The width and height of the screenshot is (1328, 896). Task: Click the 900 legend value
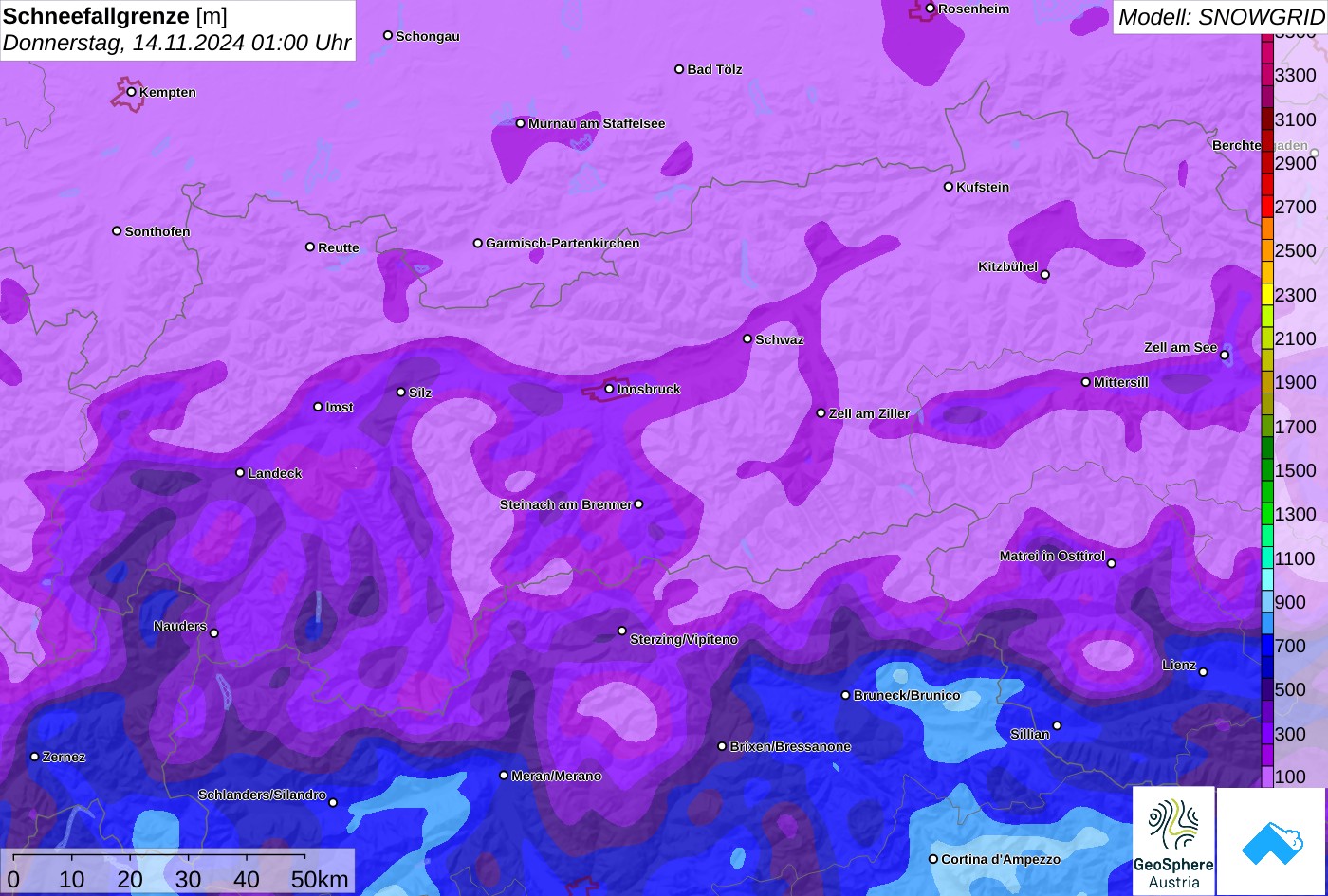pos(1290,602)
